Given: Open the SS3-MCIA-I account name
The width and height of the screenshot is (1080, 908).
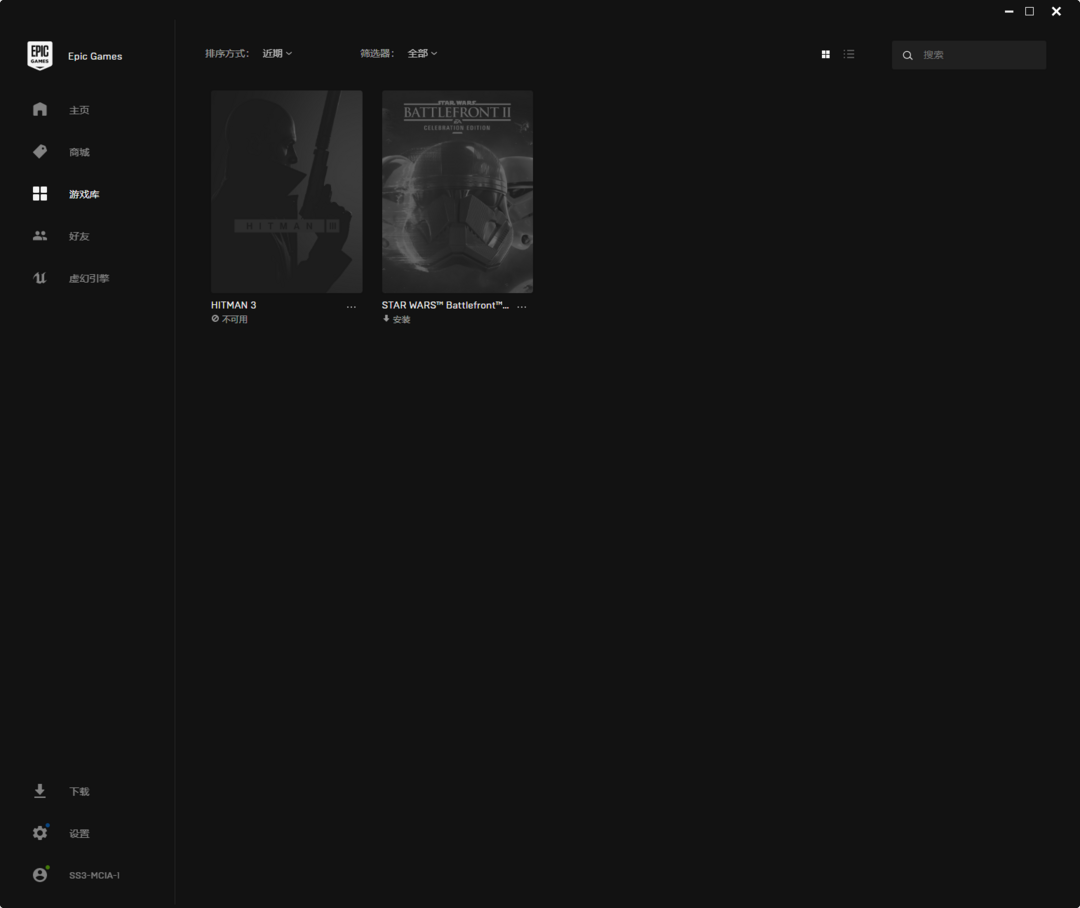Looking at the screenshot, I should (94, 876).
